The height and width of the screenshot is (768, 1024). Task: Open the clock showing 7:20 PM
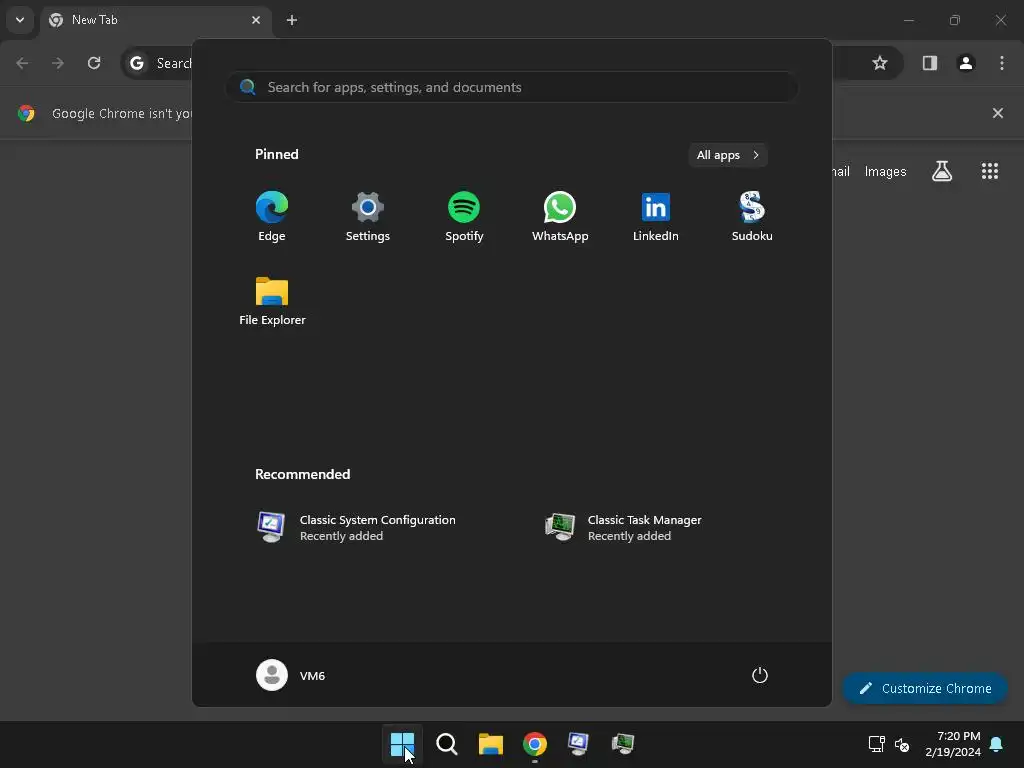(x=953, y=744)
